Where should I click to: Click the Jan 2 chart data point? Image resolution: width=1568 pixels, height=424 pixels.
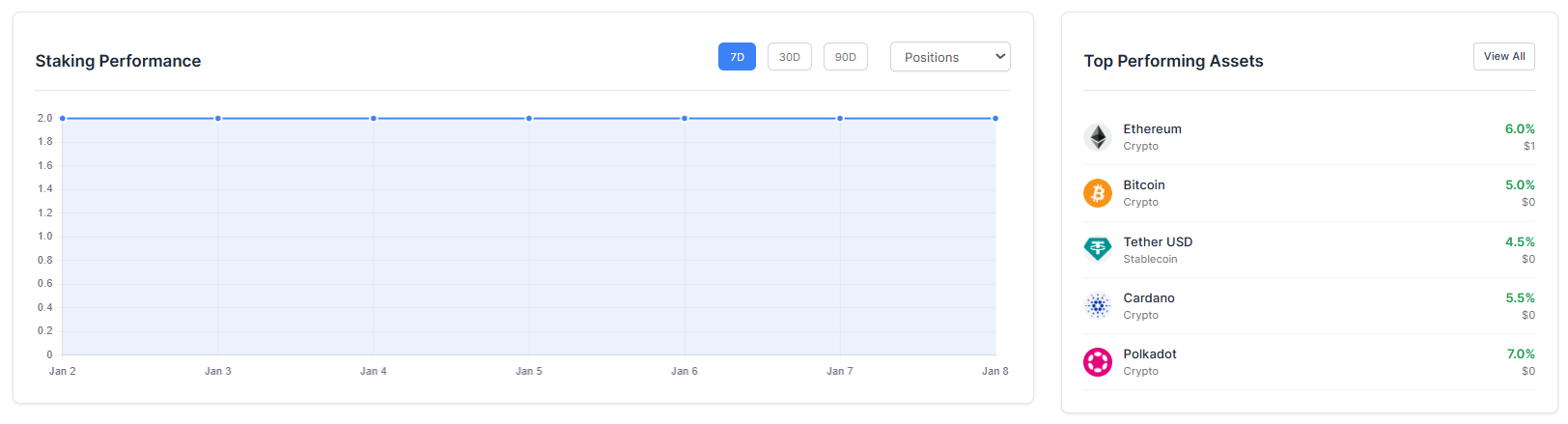(63, 119)
